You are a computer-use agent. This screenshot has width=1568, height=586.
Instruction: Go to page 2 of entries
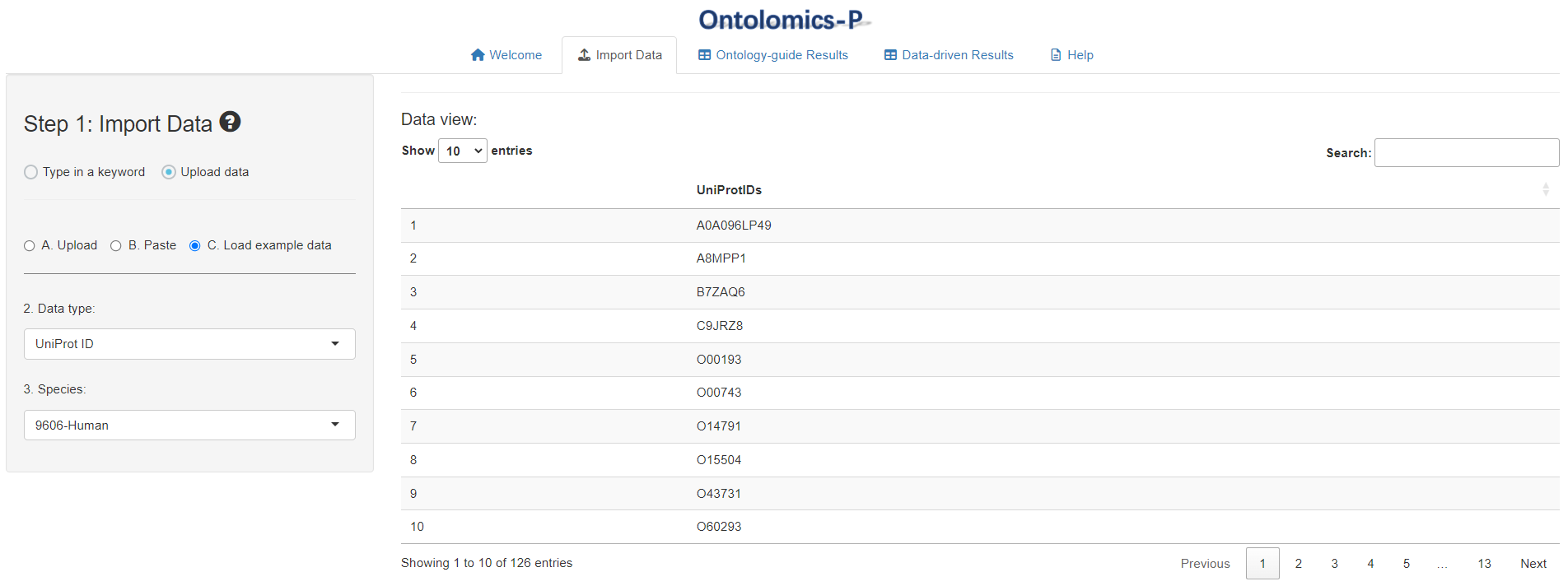(x=1299, y=564)
